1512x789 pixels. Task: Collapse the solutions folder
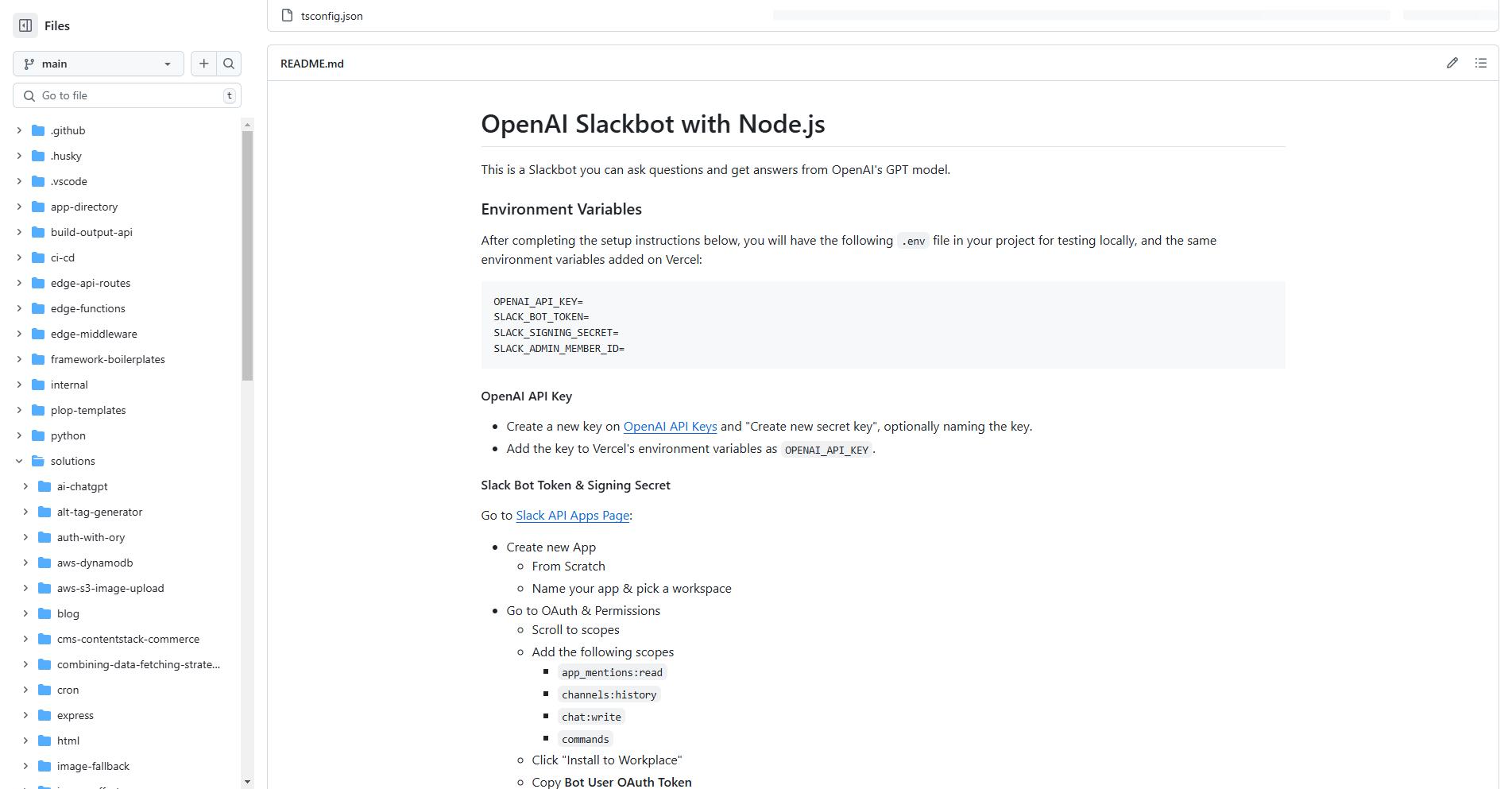(19, 461)
